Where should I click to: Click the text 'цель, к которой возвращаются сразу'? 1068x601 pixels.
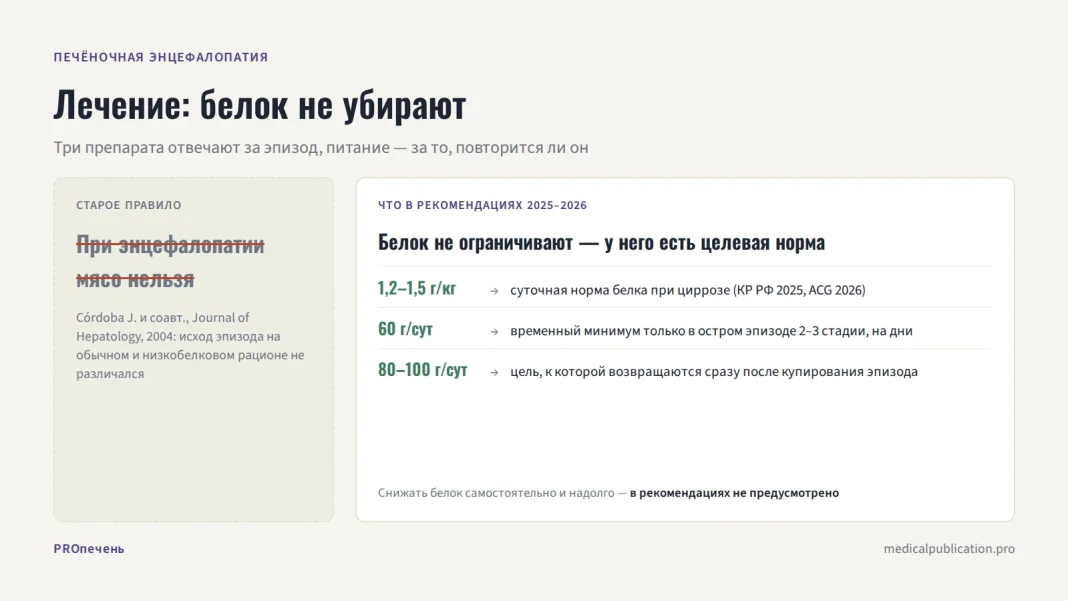click(625, 372)
